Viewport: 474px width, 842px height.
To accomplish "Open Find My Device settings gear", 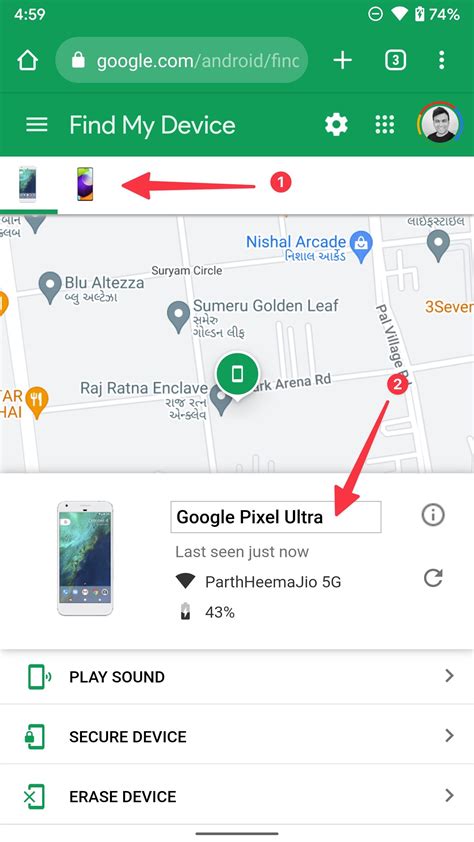I will coord(337,125).
